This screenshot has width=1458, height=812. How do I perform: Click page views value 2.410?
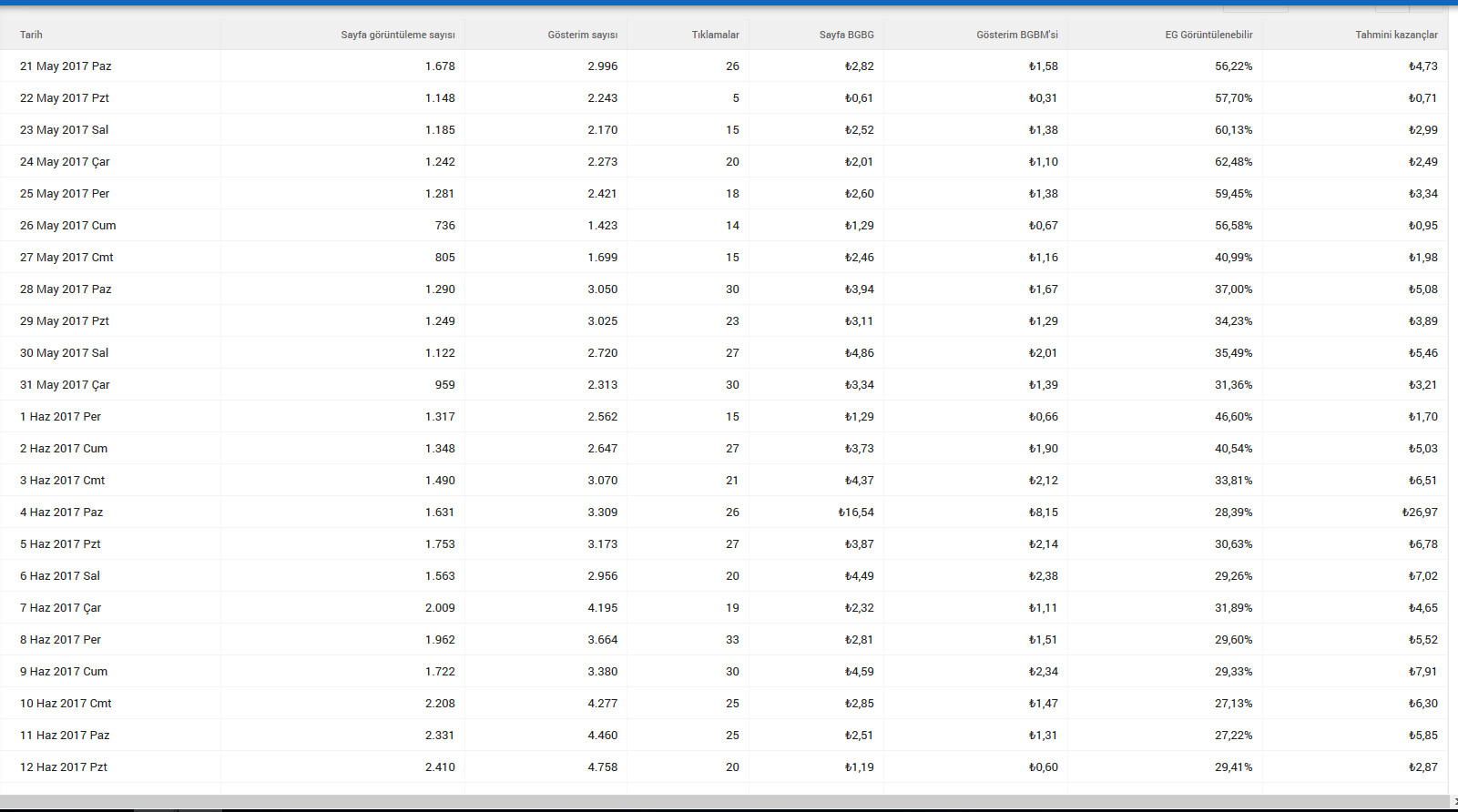(440, 767)
